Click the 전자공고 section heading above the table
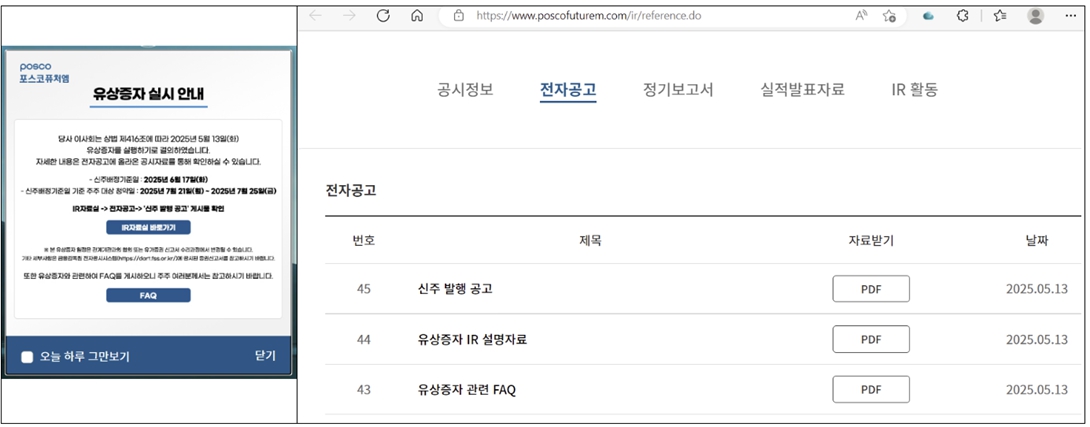This screenshot has height=427, width=1090. pos(351,191)
